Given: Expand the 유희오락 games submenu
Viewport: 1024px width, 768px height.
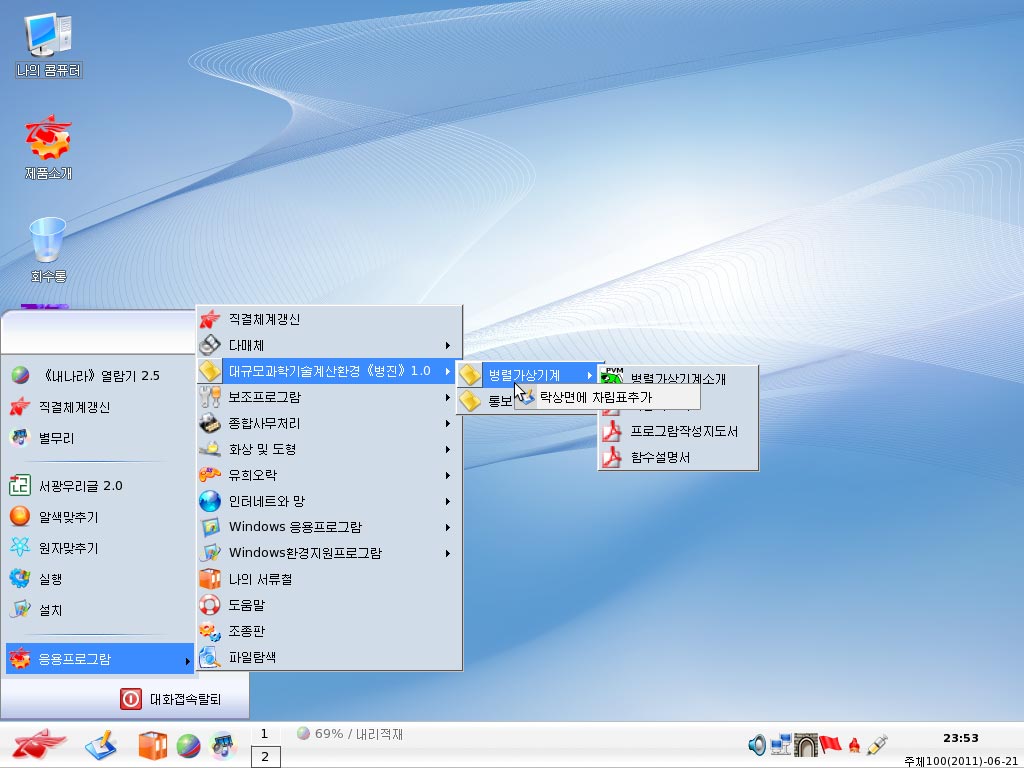Looking at the screenshot, I should [328, 475].
